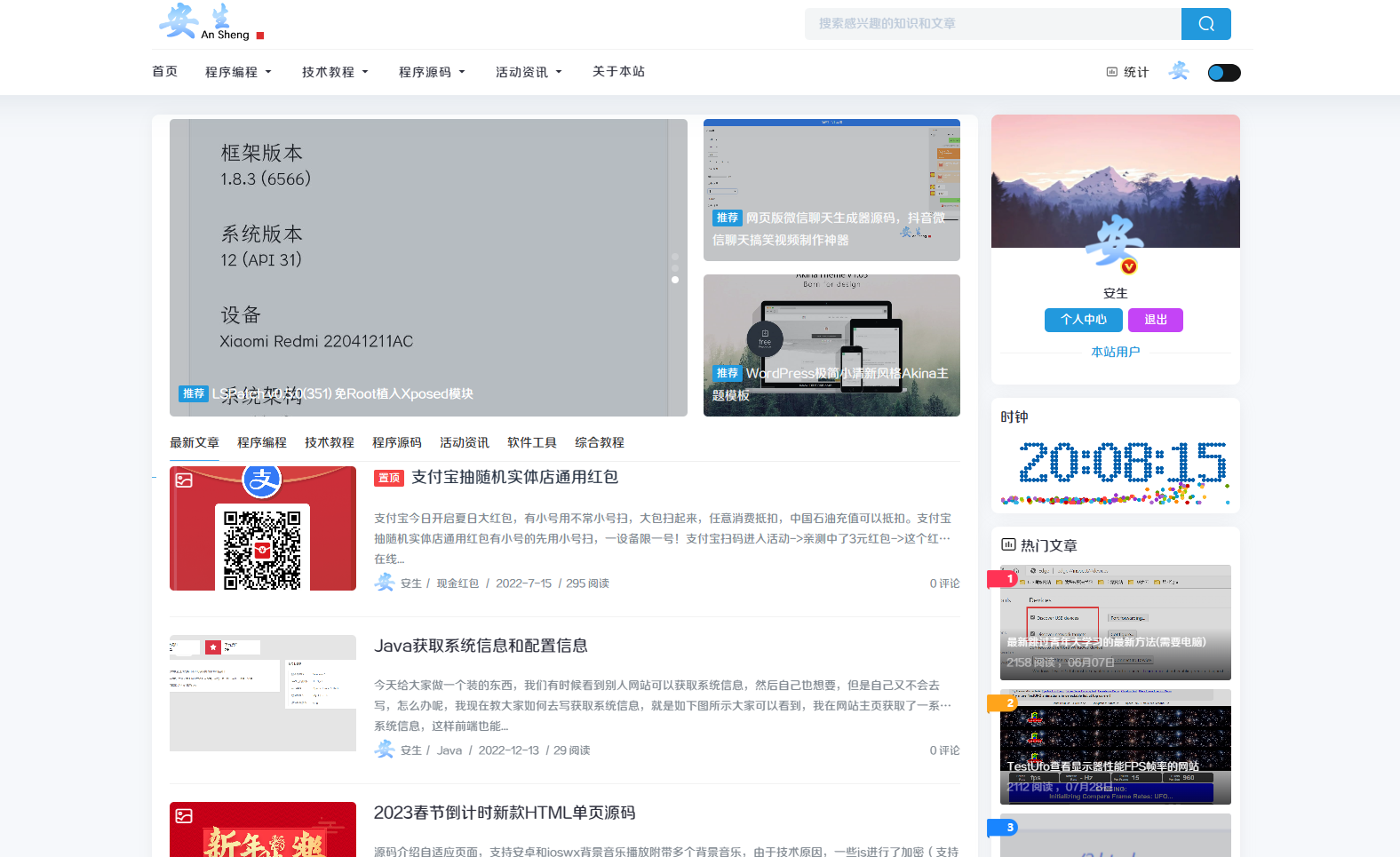Switch to the 综合教程 tab
1400x857 pixels.
(x=600, y=442)
